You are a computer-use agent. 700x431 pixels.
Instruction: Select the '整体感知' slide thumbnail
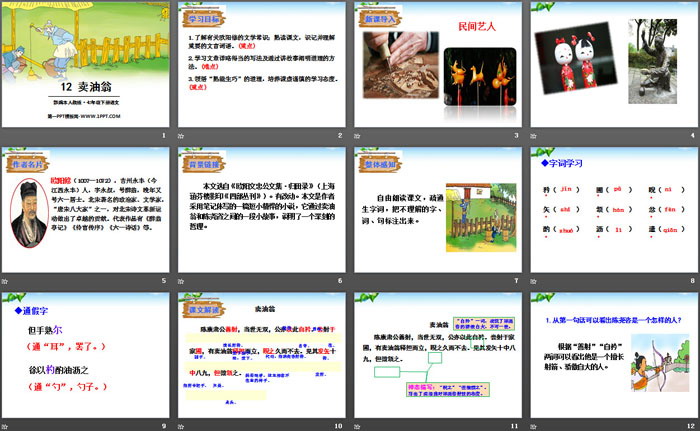tap(438, 210)
